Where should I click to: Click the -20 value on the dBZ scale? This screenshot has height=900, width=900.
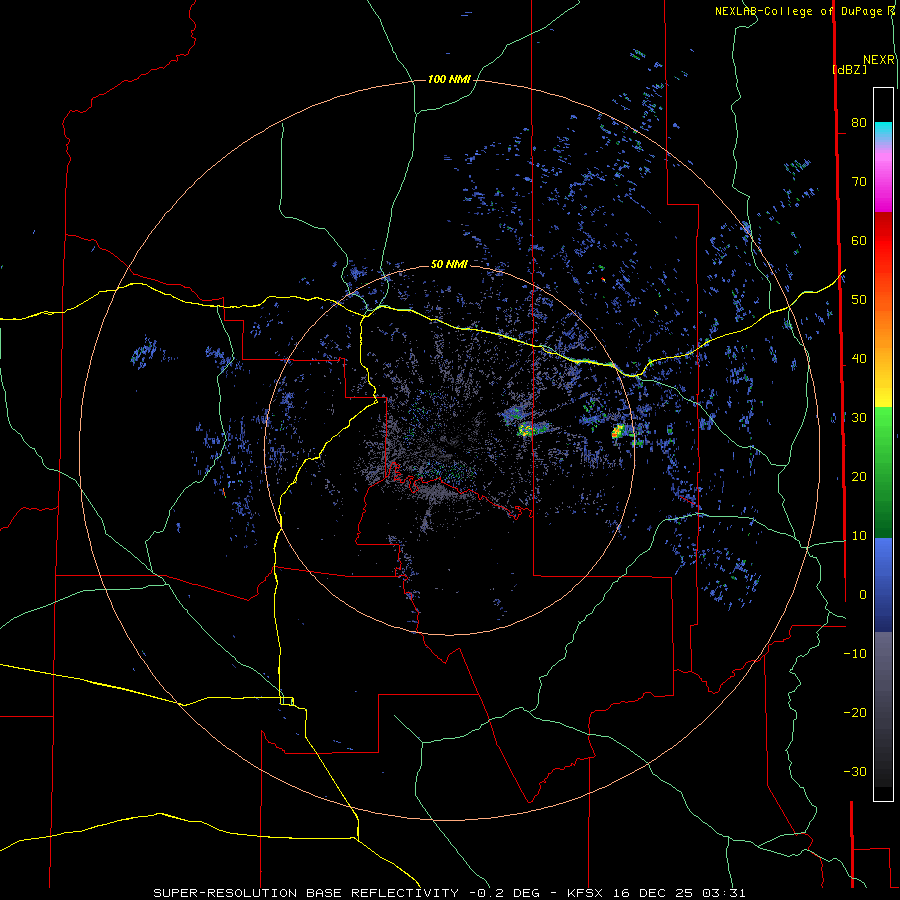(855, 713)
